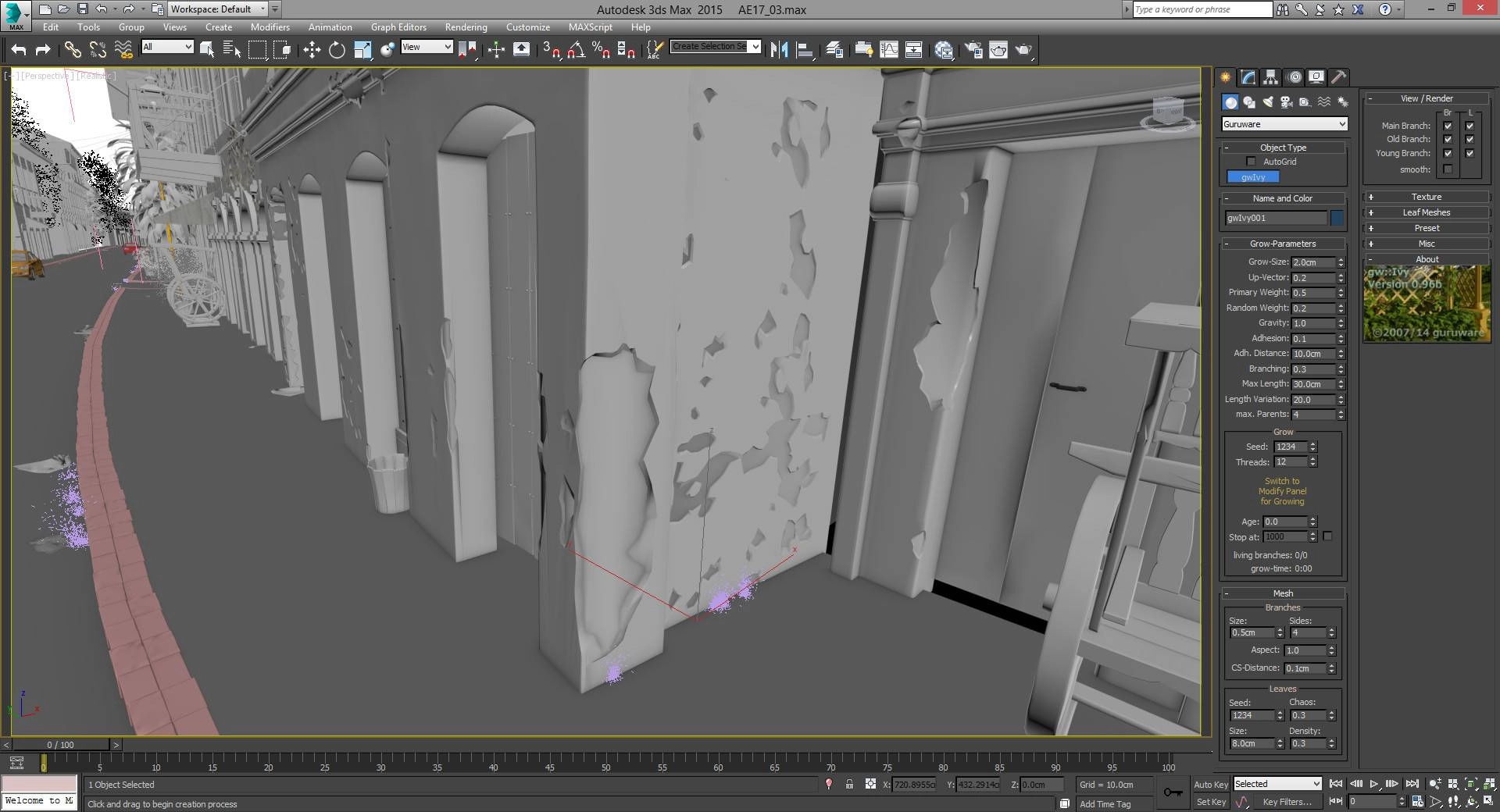
Task: Toggle Young Branch Br checkbox
Action: point(1448,154)
